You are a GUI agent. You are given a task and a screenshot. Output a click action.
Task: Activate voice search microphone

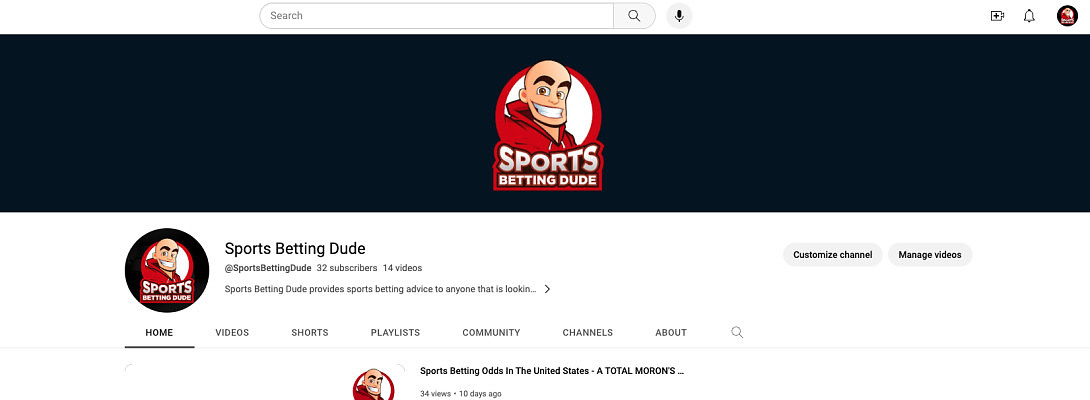679,16
